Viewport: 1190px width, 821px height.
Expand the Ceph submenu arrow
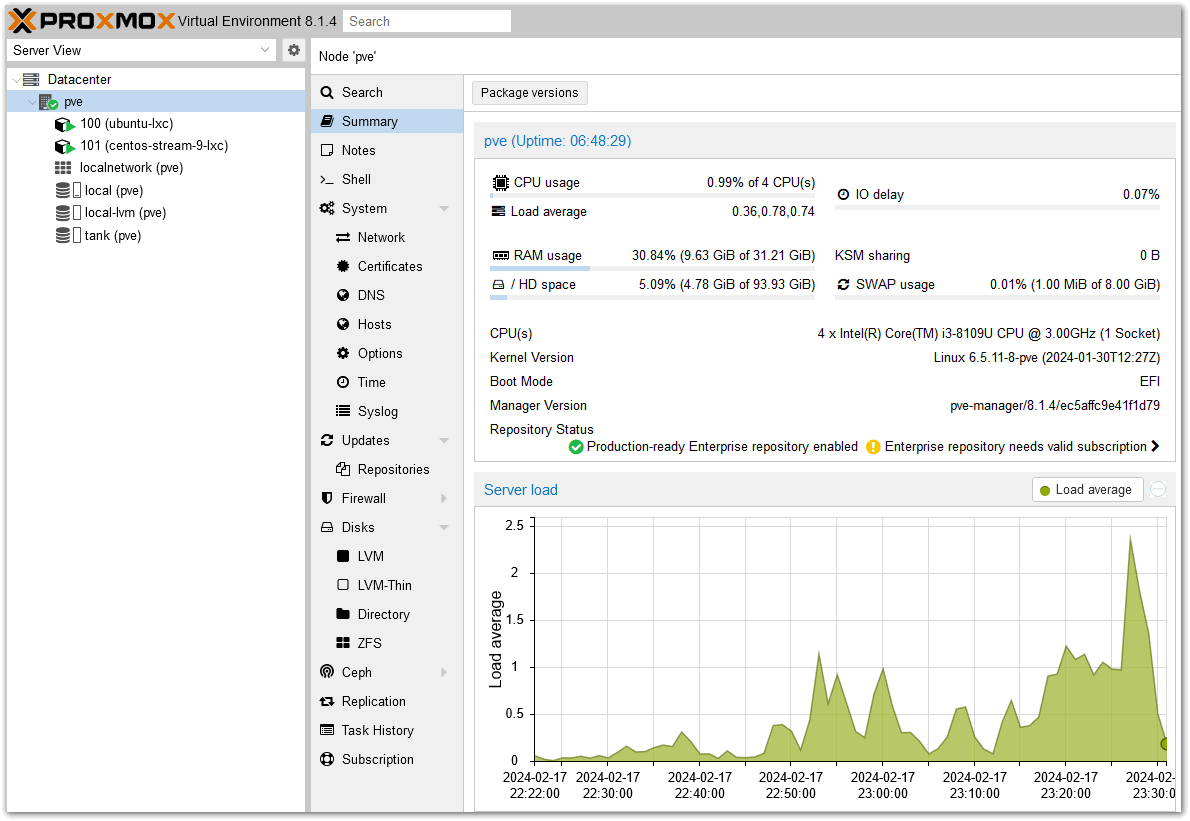tap(444, 673)
